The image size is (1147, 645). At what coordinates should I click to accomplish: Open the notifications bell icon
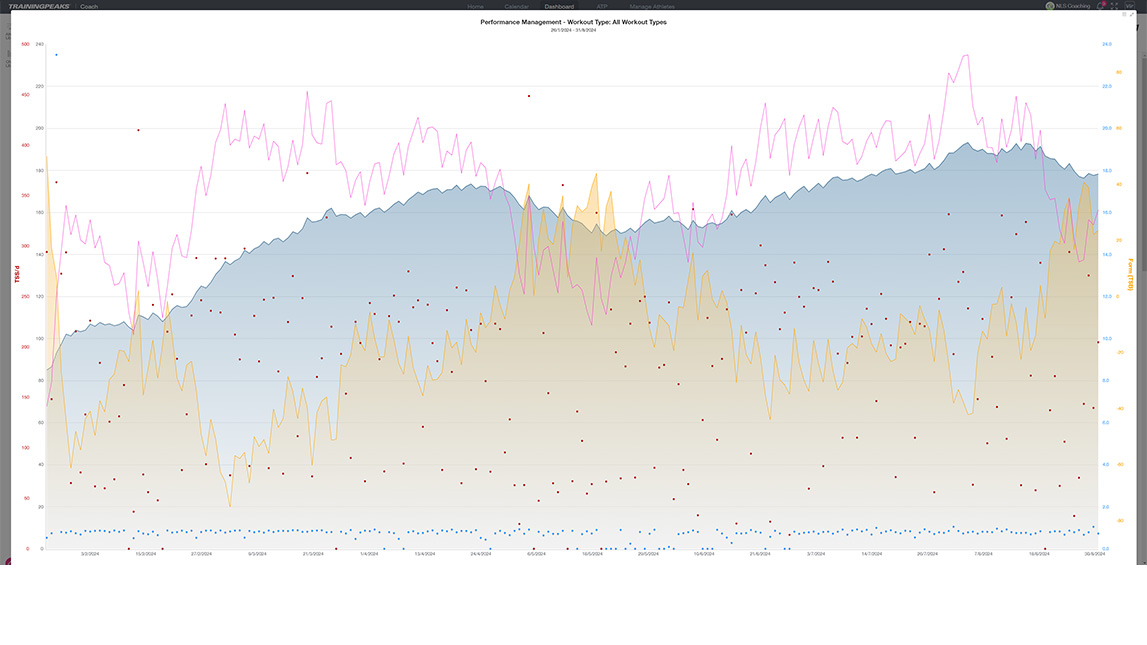coord(1100,6)
